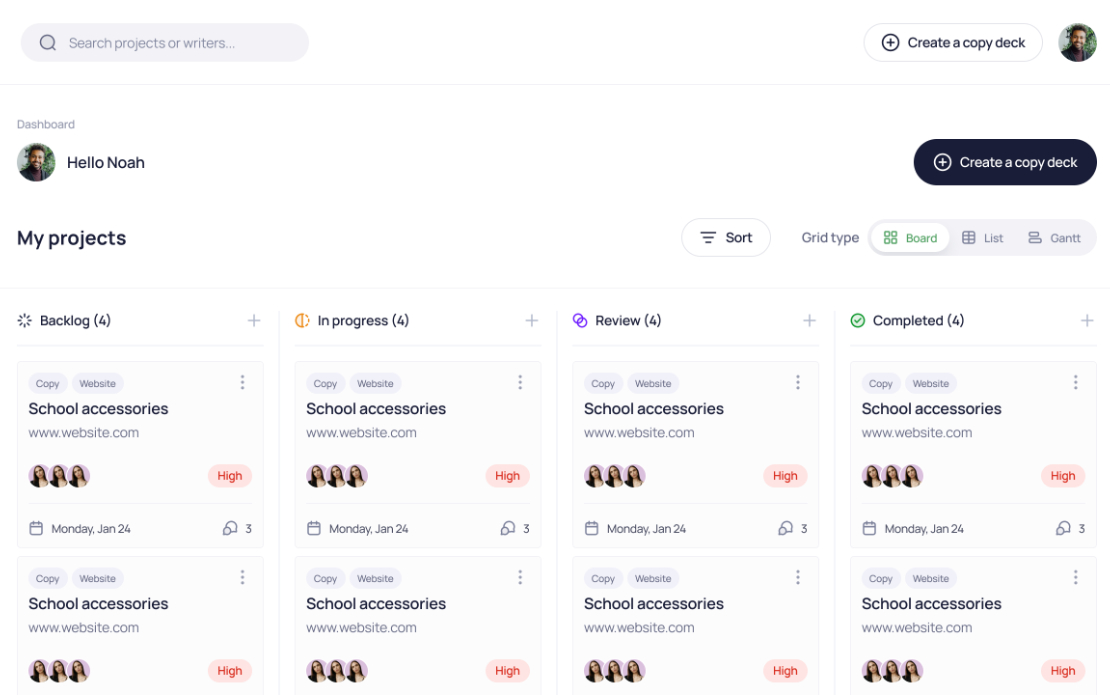Switch grid type to List
1110x695 pixels.
[x=983, y=238]
